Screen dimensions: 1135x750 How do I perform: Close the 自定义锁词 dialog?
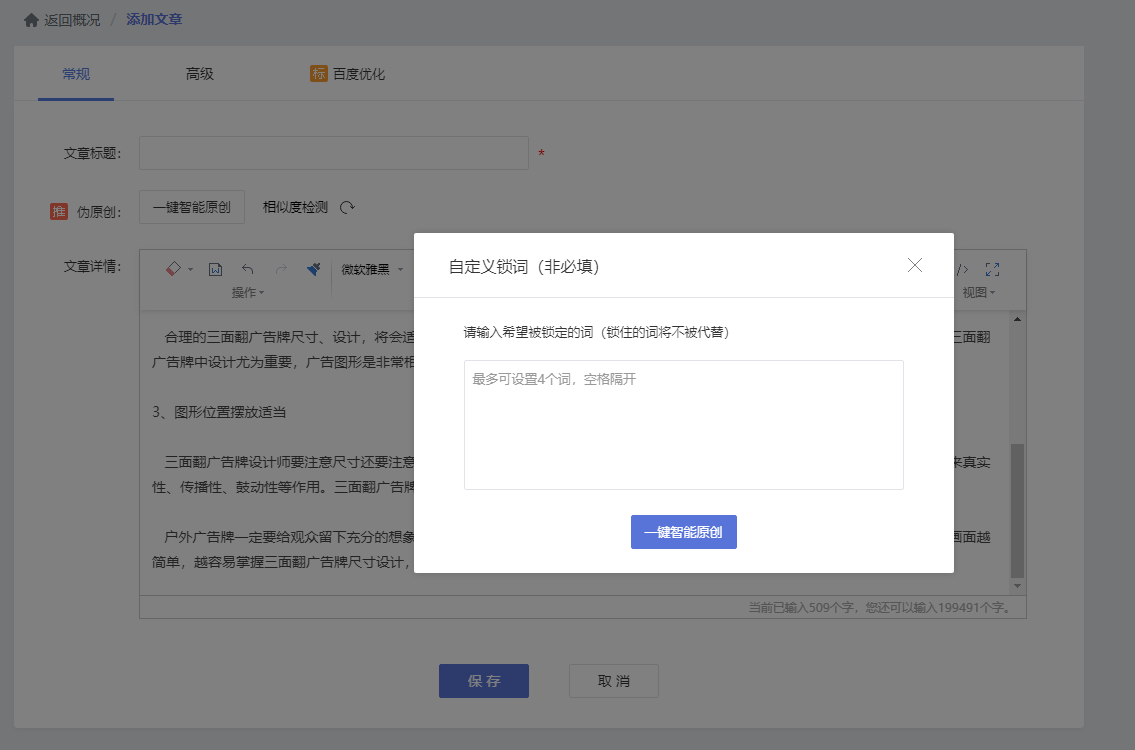tap(915, 265)
